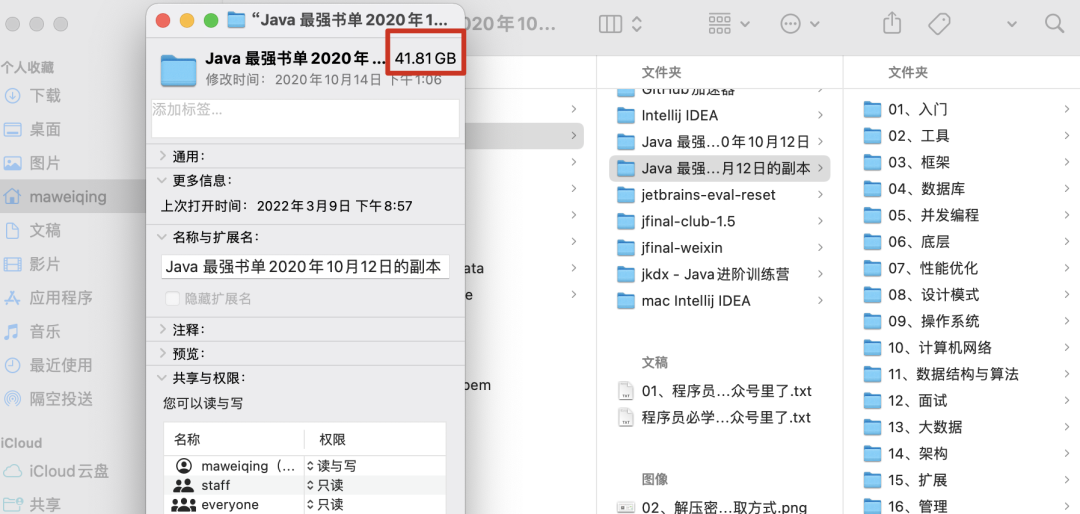The height and width of the screenshot is (514, 1080).
Task: Click the folder name text field
Action: click(305, 267)
